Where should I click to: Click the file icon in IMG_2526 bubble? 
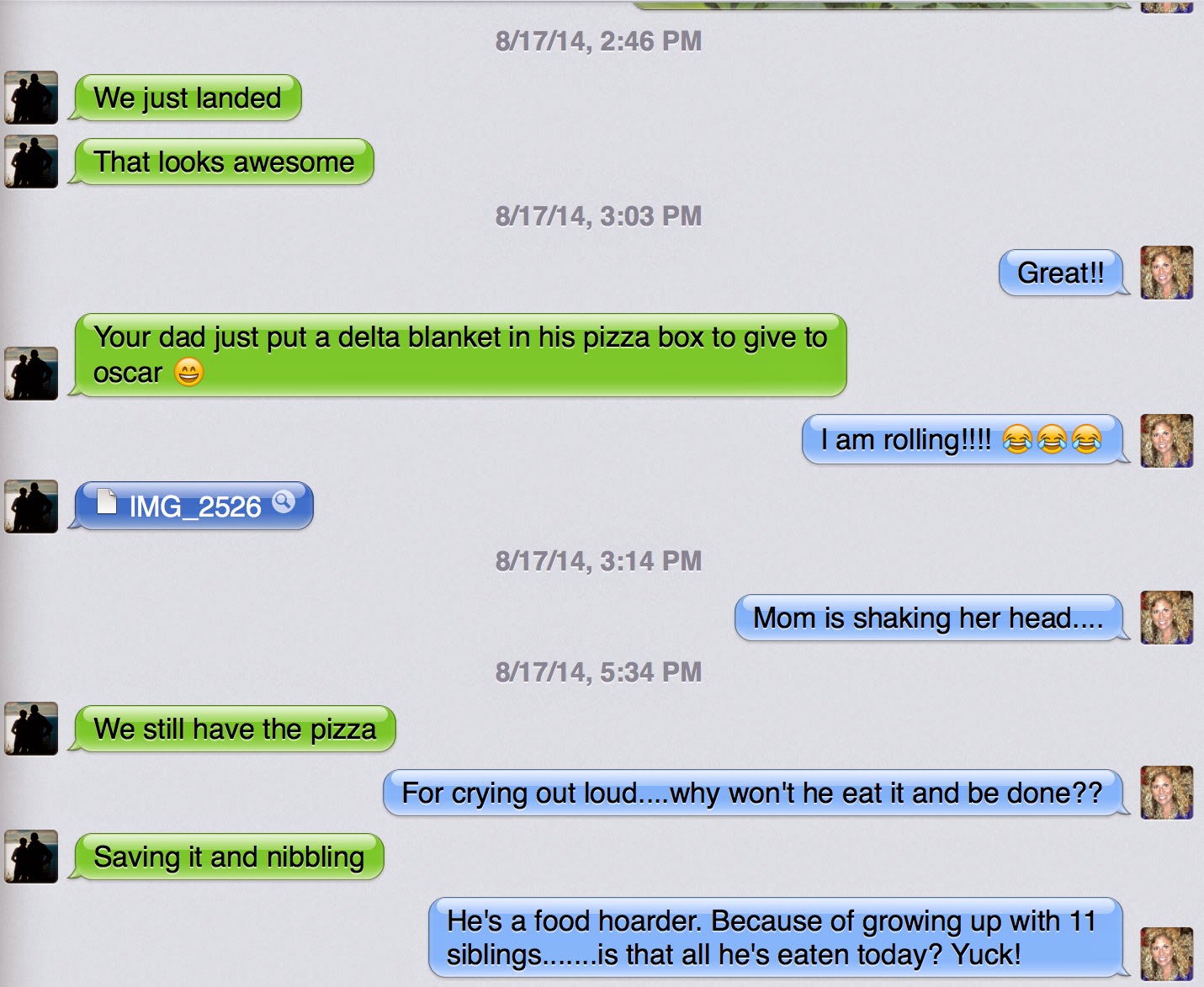click(107, 501)
